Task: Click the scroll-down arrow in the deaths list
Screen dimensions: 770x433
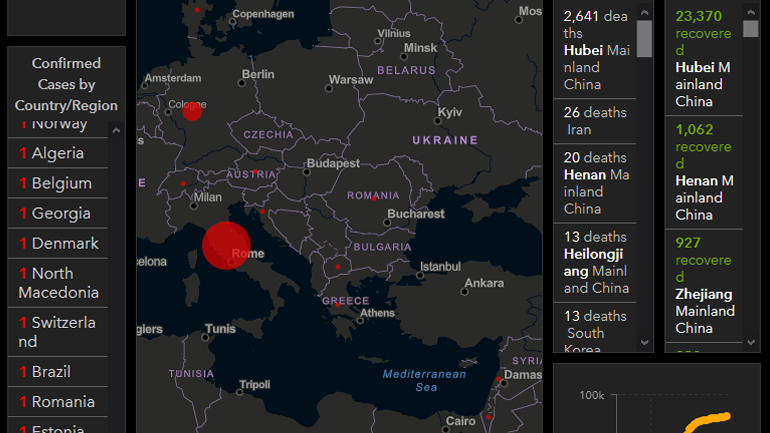Action: pyautogui.click(x=645, y=342)
